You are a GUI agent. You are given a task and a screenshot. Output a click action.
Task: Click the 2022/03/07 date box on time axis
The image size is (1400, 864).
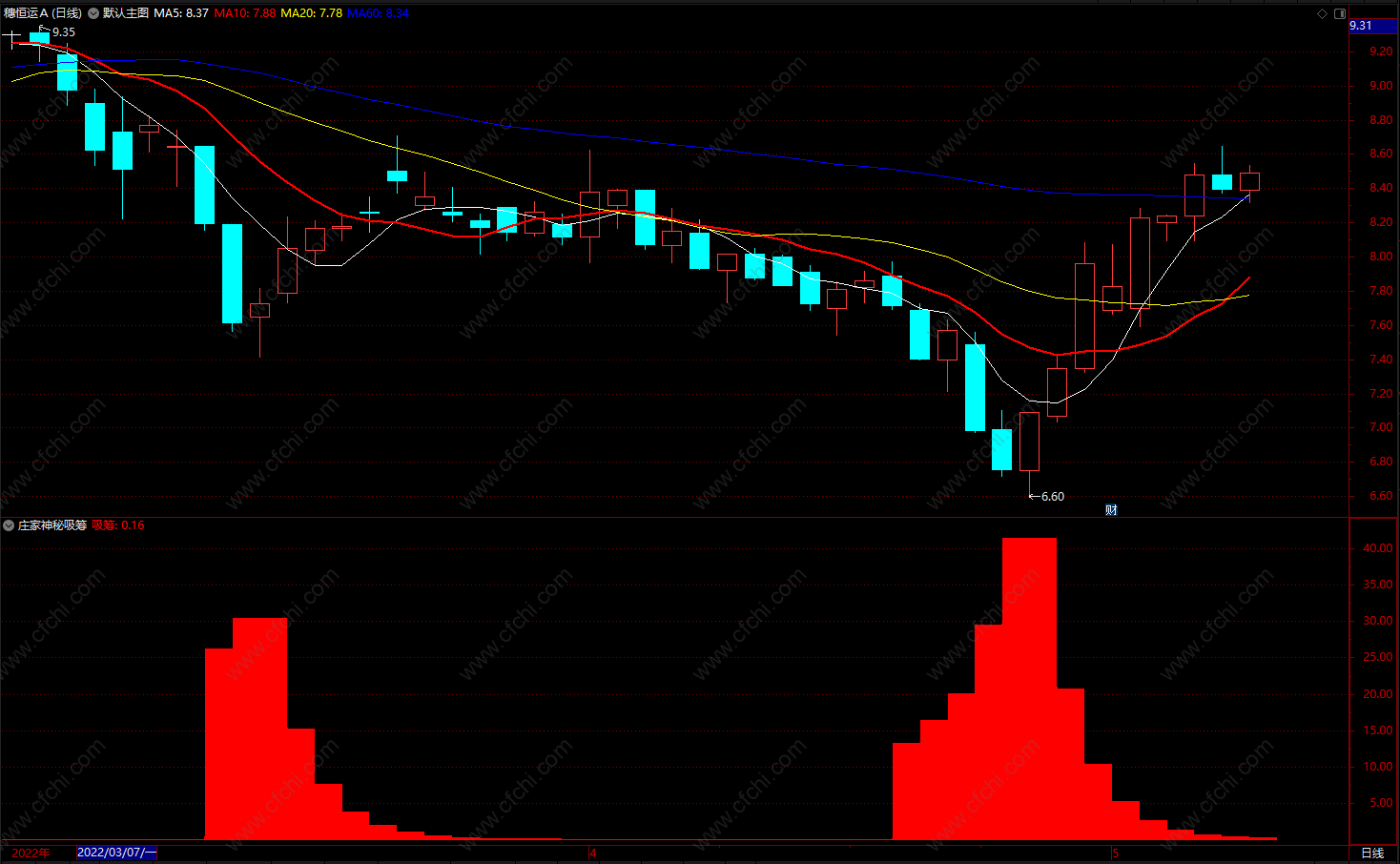116,853
